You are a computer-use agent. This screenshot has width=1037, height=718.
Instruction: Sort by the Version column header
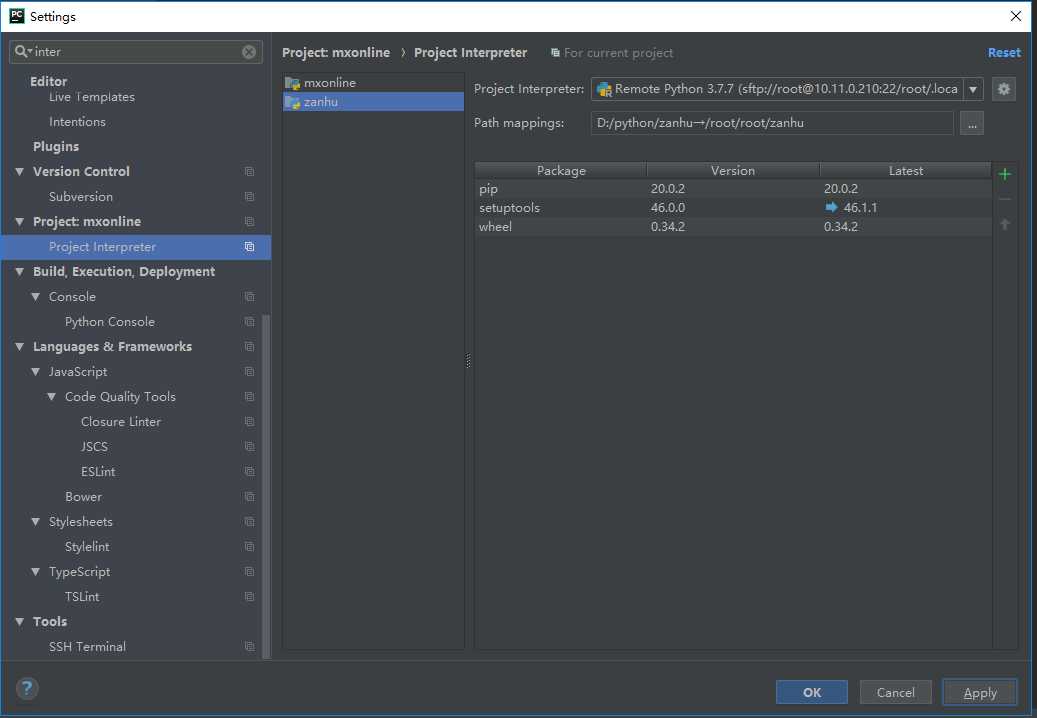tap(733, 171)
